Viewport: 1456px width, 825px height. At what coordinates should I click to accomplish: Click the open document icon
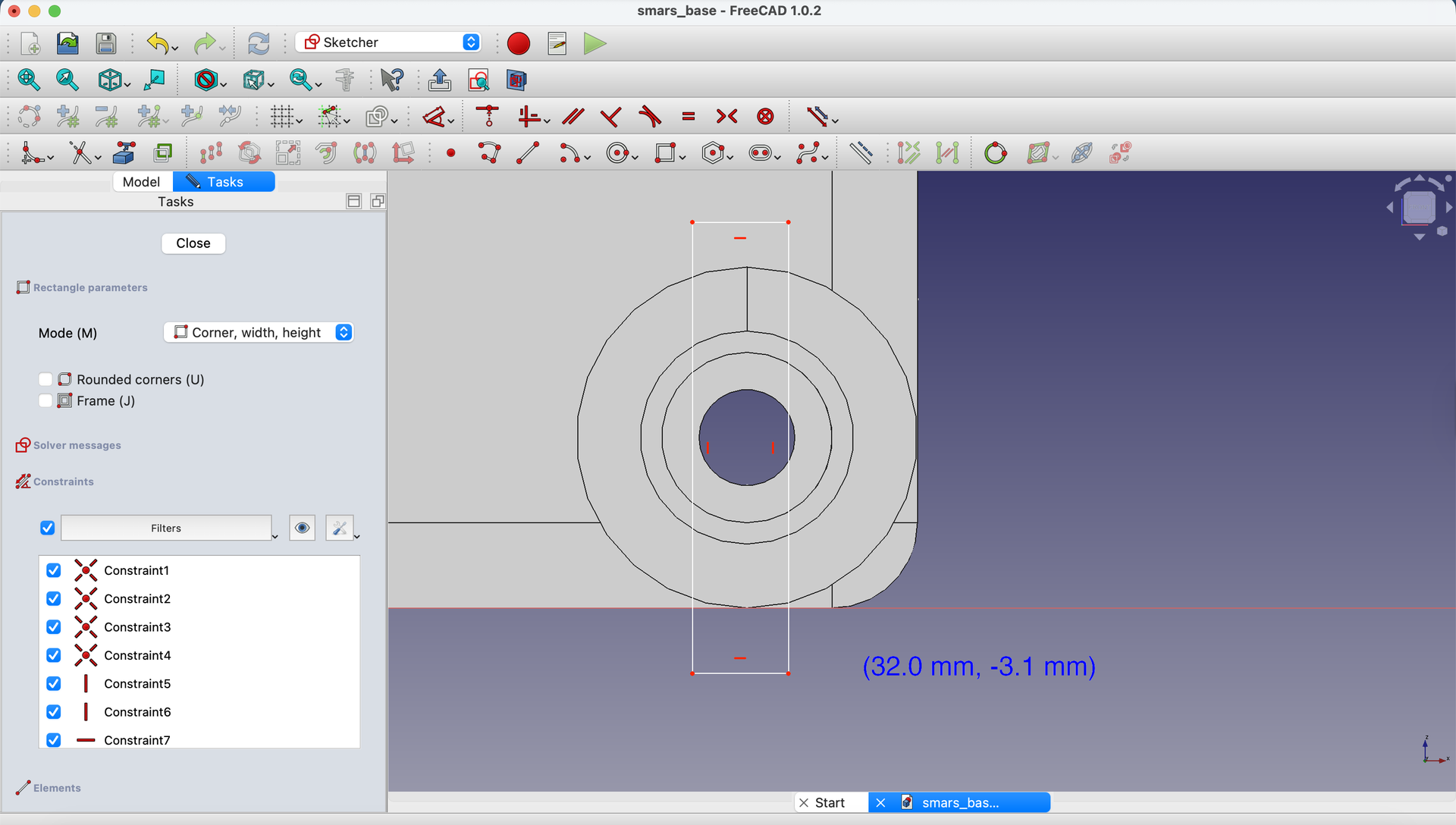67,43
